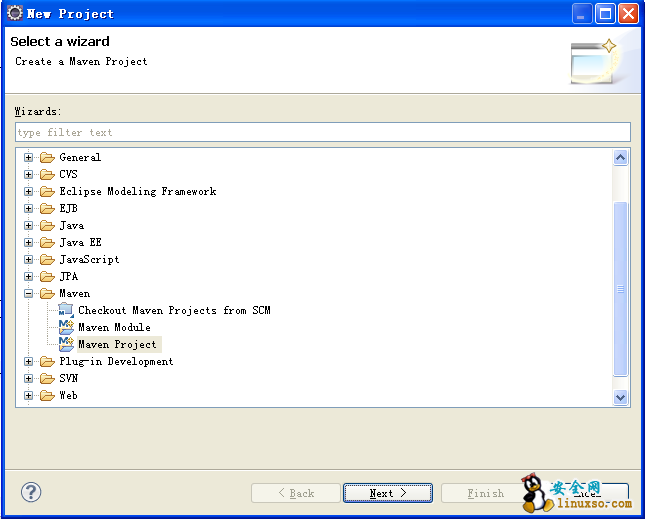The width and height of the screenshot is (645, 519).
Task: Select the EJB tree item
Action: click(x=68, y=208)
